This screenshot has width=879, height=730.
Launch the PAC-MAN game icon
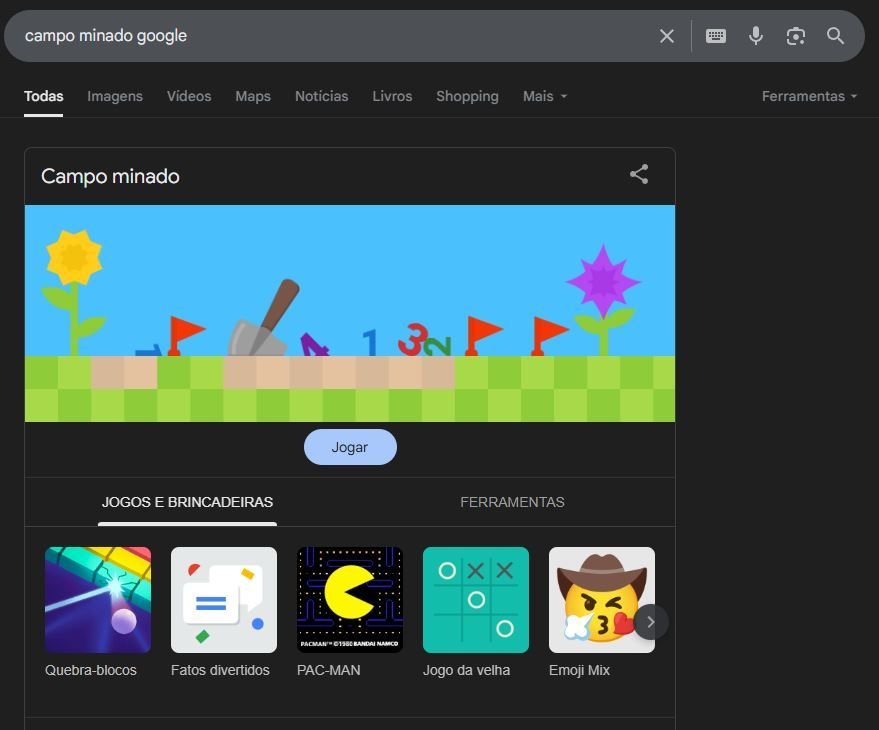(x=350, y=600)
